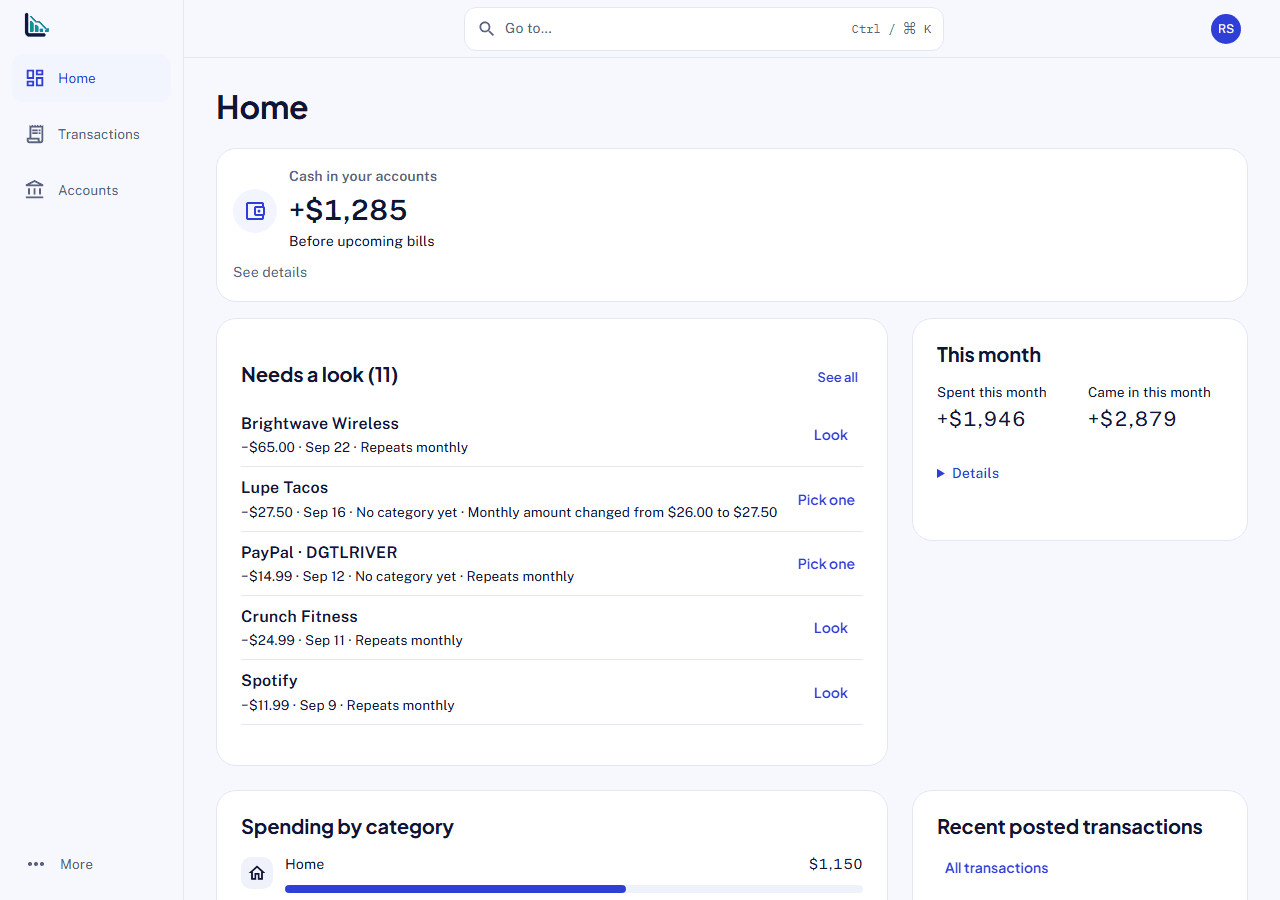The image size is (1280, 900).
Task: Click the app logo icon
Action: pos(37,25)
